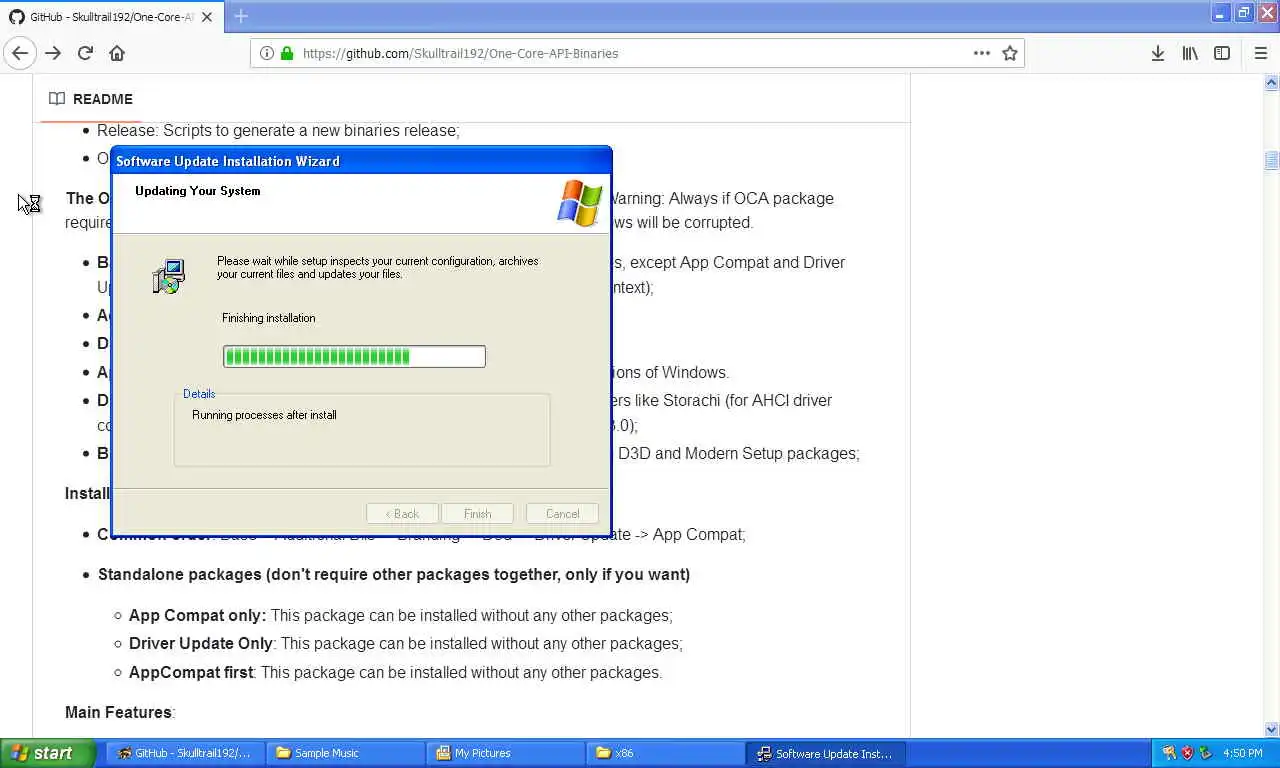Switch to My Pictures taskbar window
This screenshot has height=768, width=1280.
503,753
